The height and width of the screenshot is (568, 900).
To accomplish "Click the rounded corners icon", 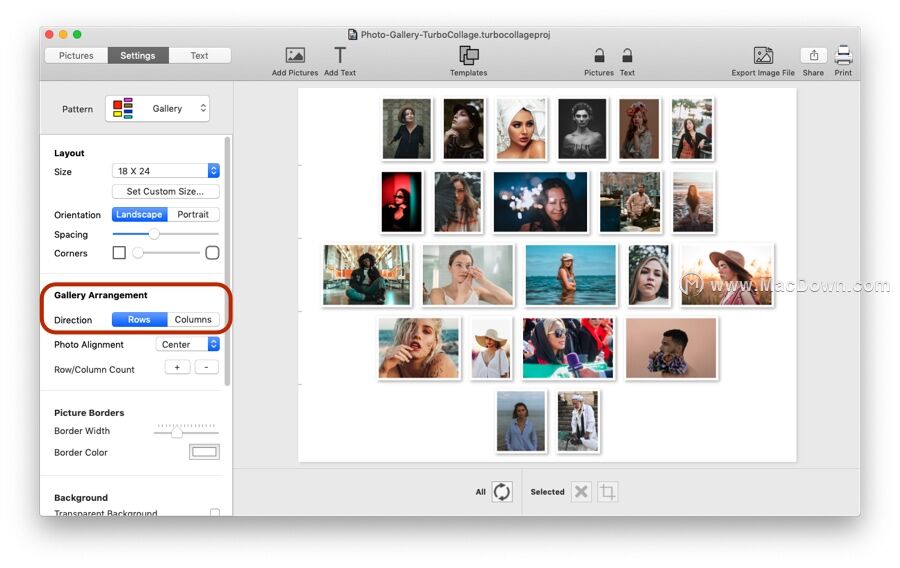I will click(212, 252).
